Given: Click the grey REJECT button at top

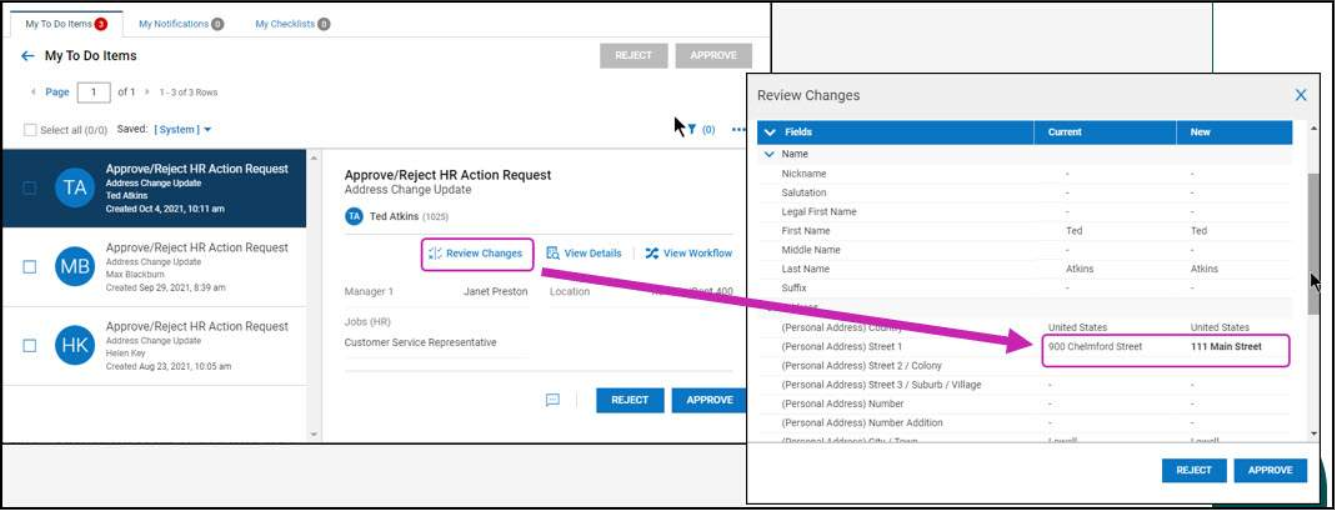Looking at the screenshot, I should pyautogui.click(x=633, y=56).
